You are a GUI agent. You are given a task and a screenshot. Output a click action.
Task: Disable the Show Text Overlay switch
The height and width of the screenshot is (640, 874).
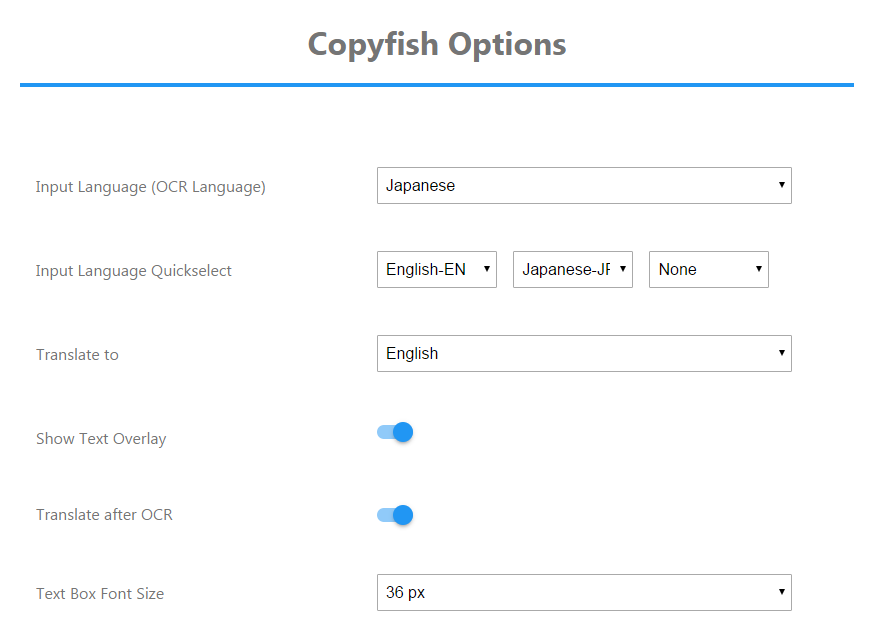coord(395,432)
